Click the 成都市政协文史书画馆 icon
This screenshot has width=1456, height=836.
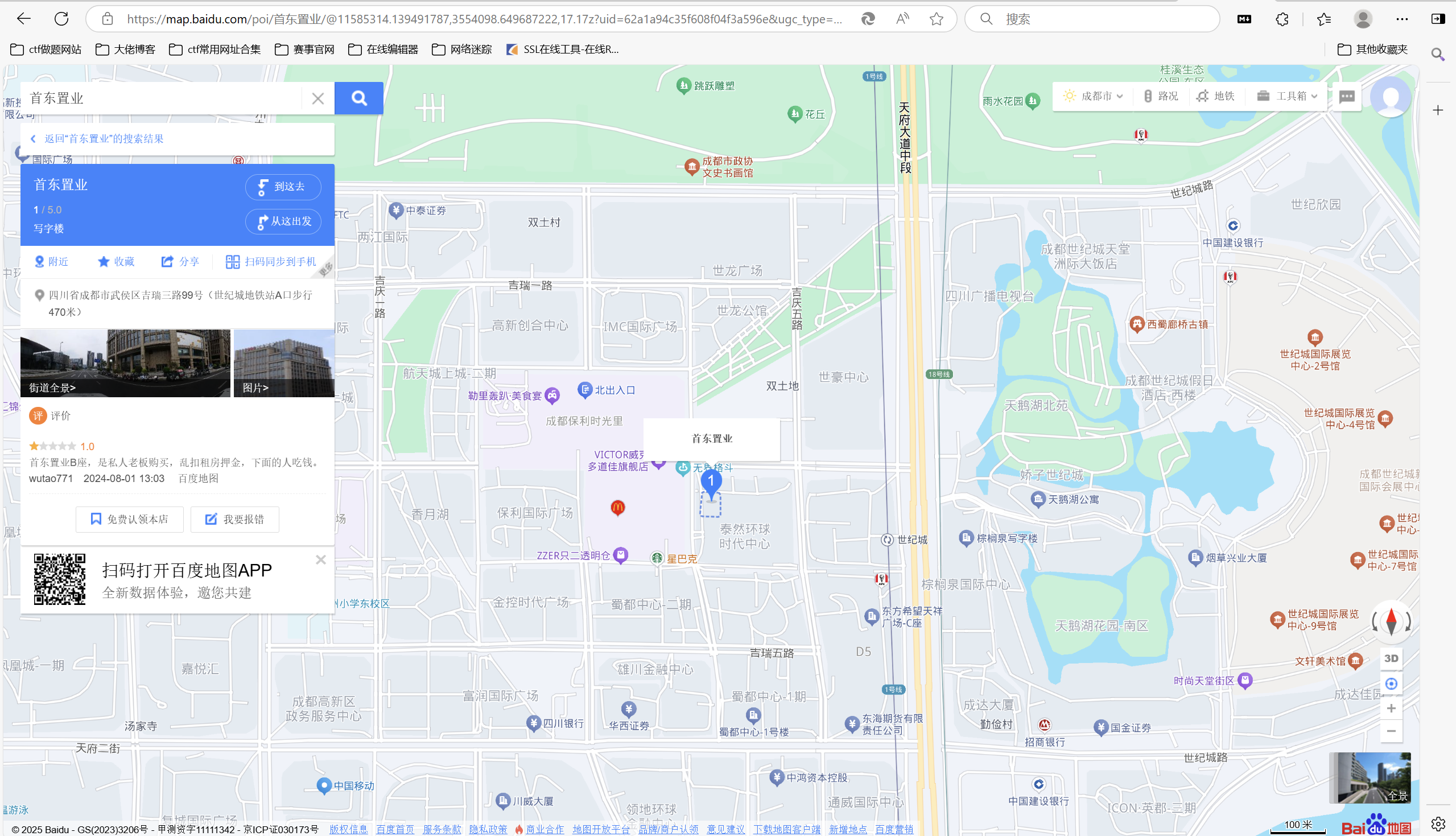point(692,167)
